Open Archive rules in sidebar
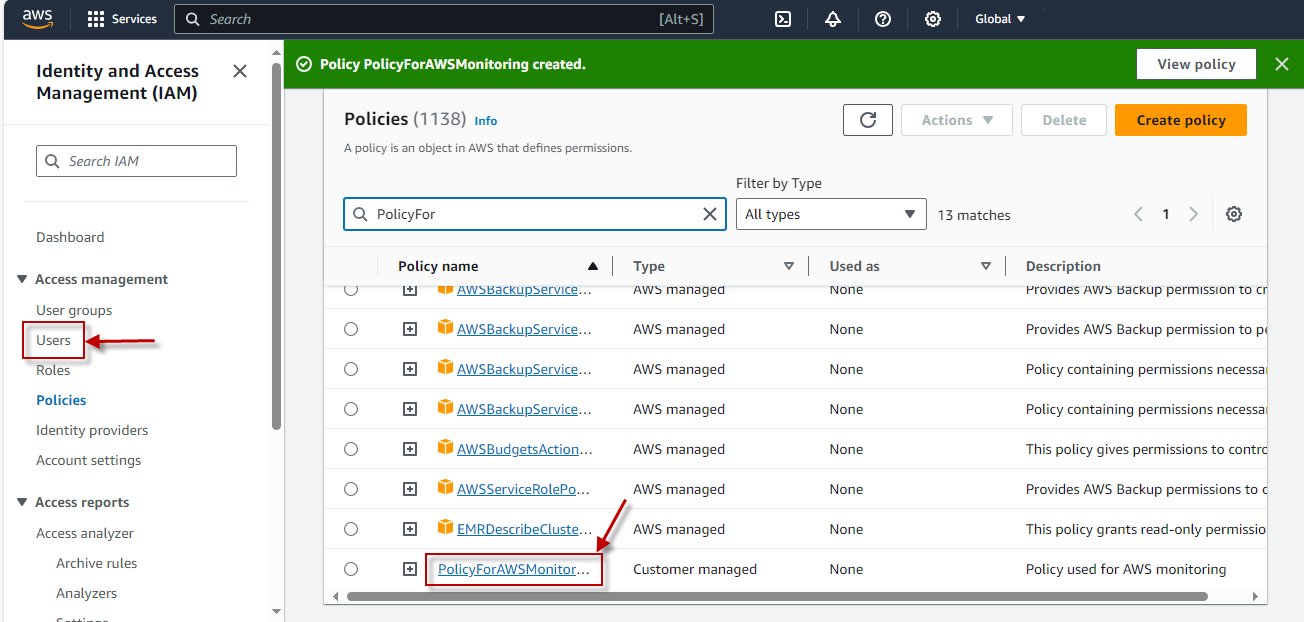The width and height of the screenshot is (1304, 622). click(97, 563)
